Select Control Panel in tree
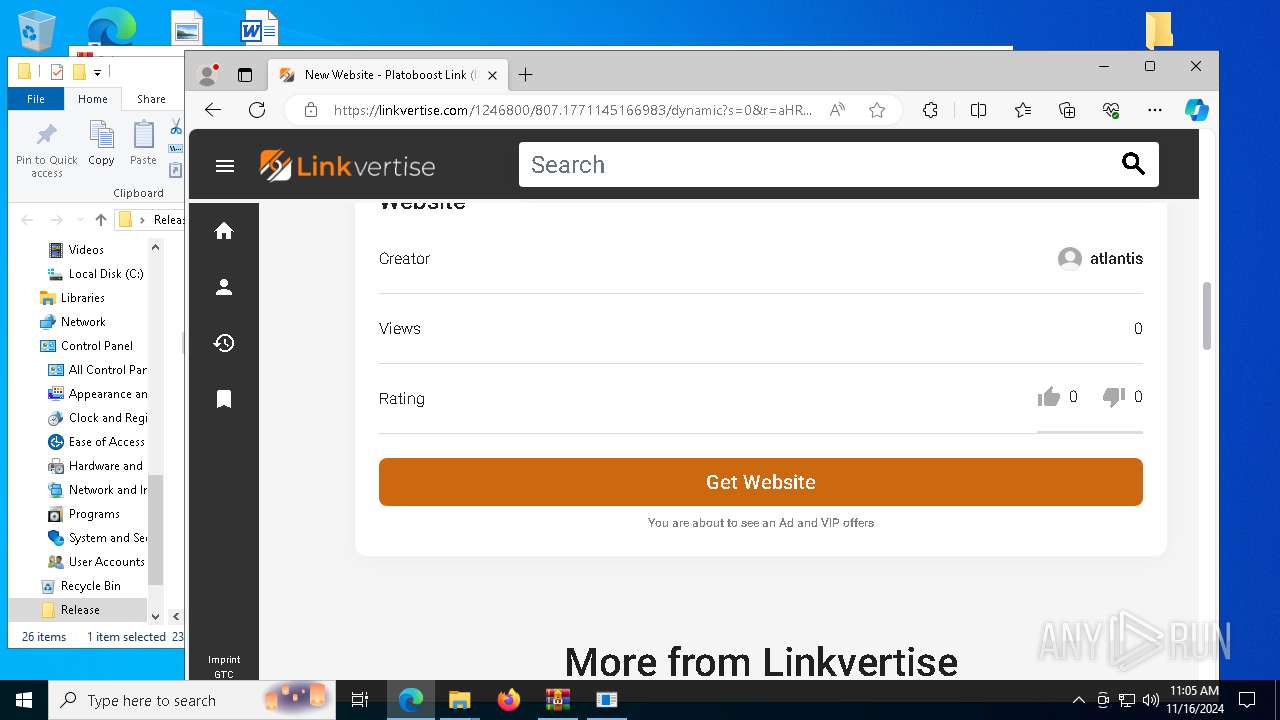 (x=96, y=346)
